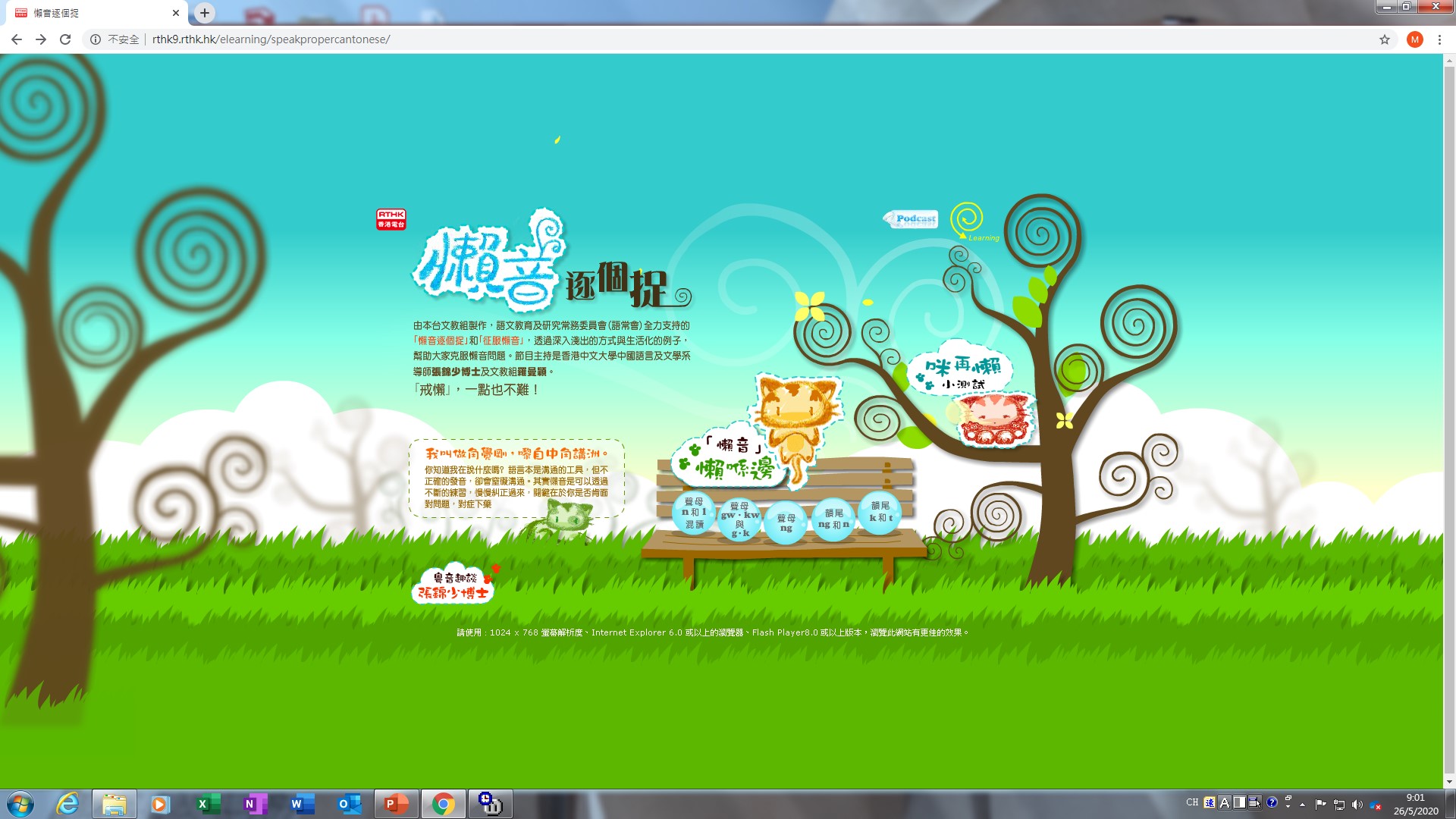Open the Podcast button

pos(912,219)
